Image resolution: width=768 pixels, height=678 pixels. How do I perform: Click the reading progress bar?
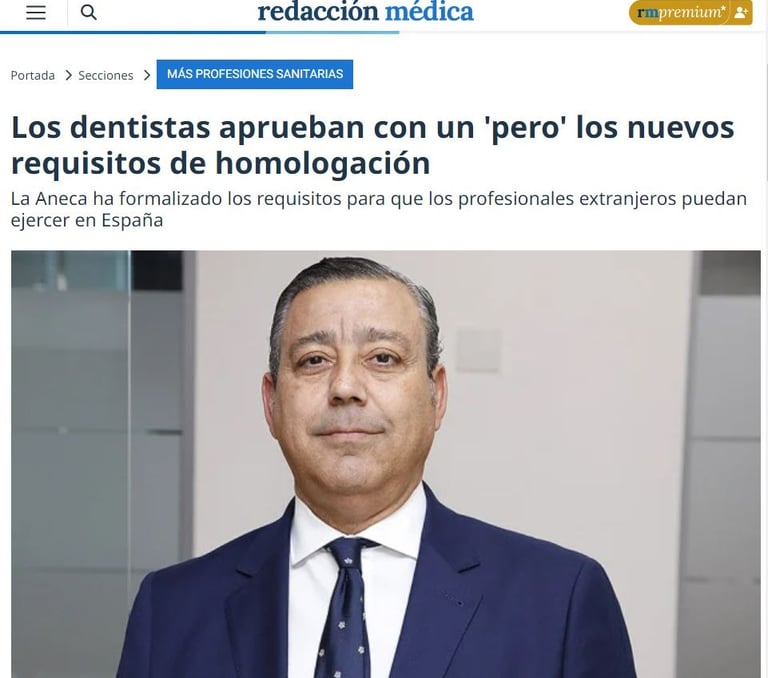point(200,32)
